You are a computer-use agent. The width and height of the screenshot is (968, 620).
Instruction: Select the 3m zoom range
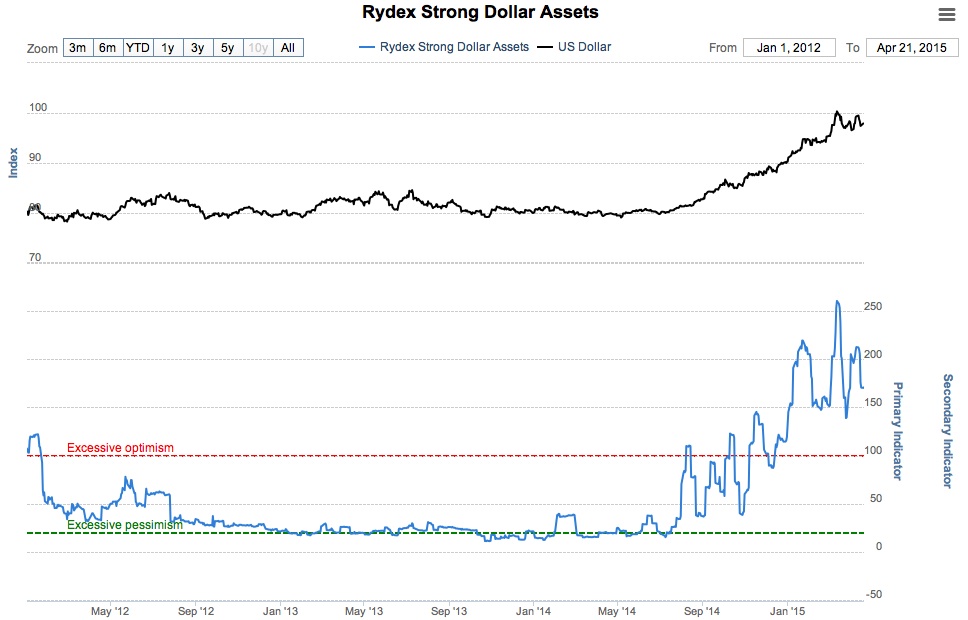[77, 47]
